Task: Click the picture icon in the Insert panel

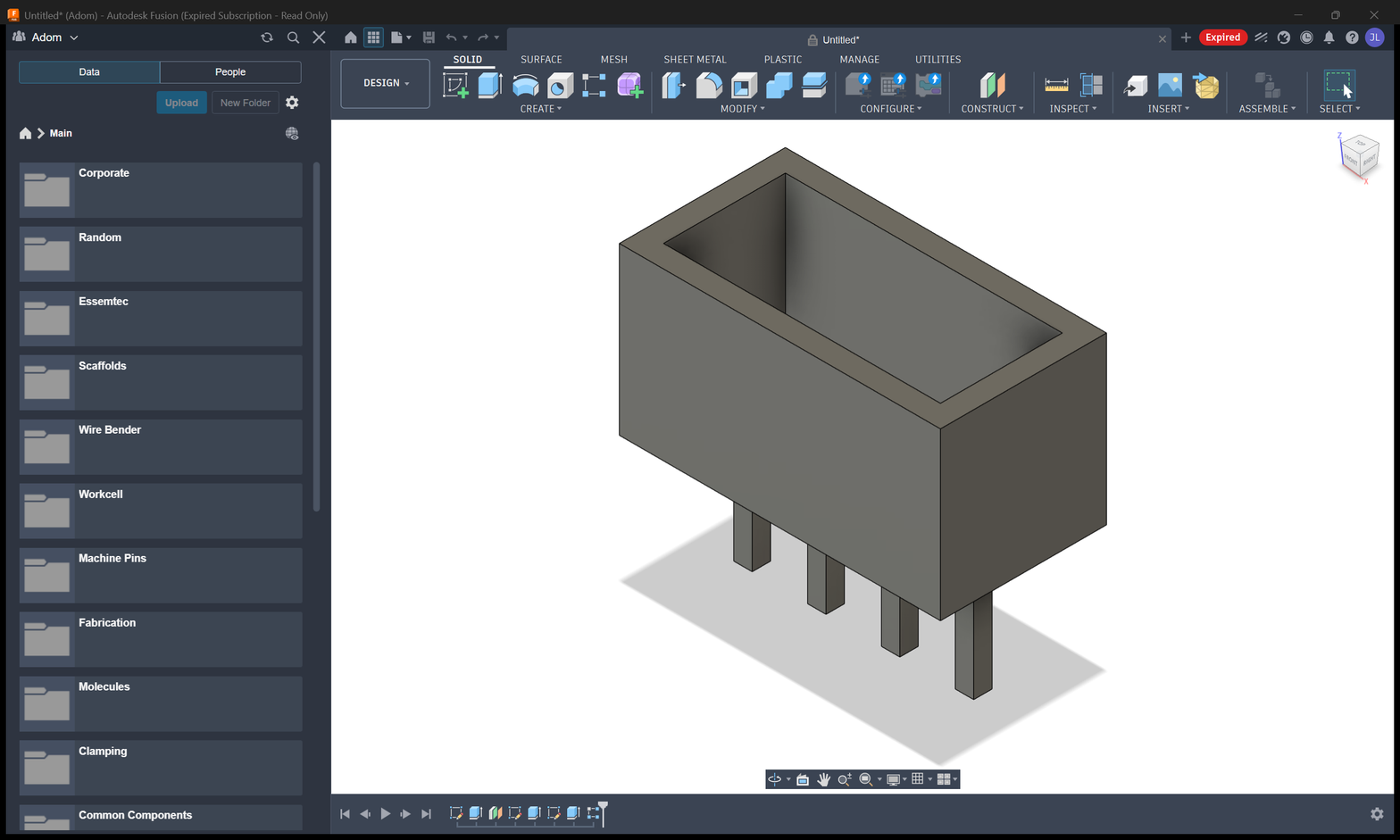Action: (x=1170, y=86)
